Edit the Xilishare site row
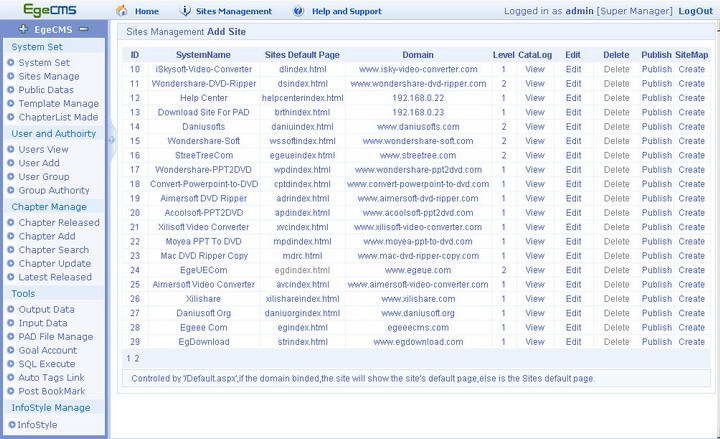Screen dimensions: 720x439 pos(573,299)
